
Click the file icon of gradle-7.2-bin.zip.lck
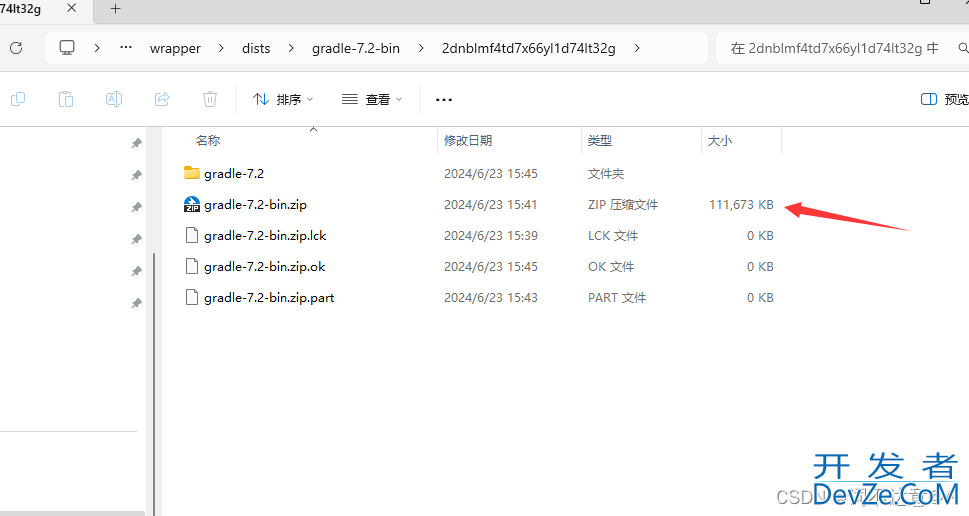(x=192, y=235)
